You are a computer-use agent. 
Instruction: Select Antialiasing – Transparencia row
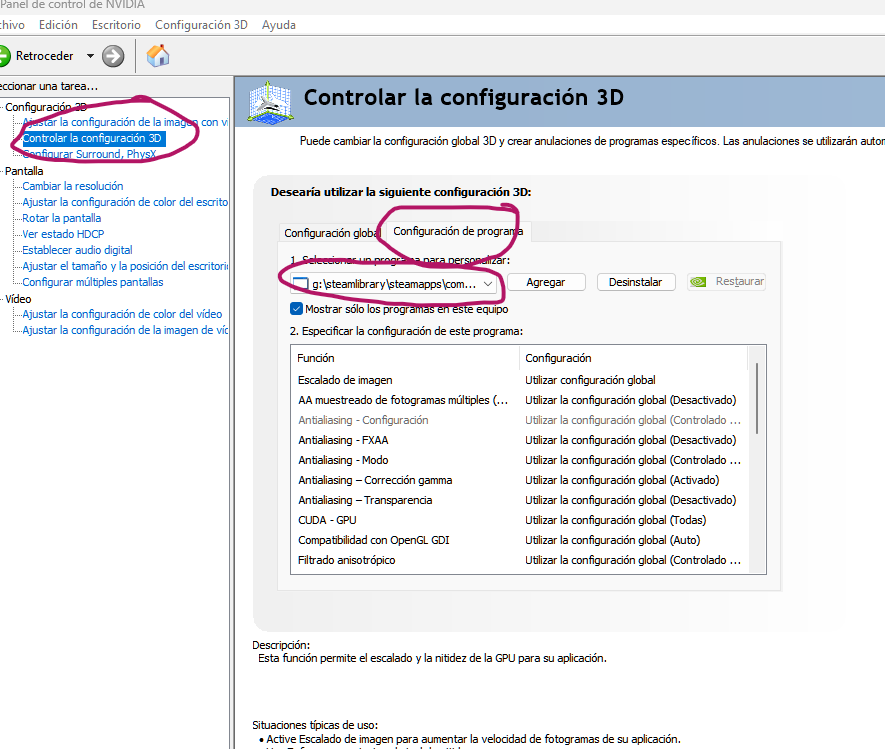519,500
